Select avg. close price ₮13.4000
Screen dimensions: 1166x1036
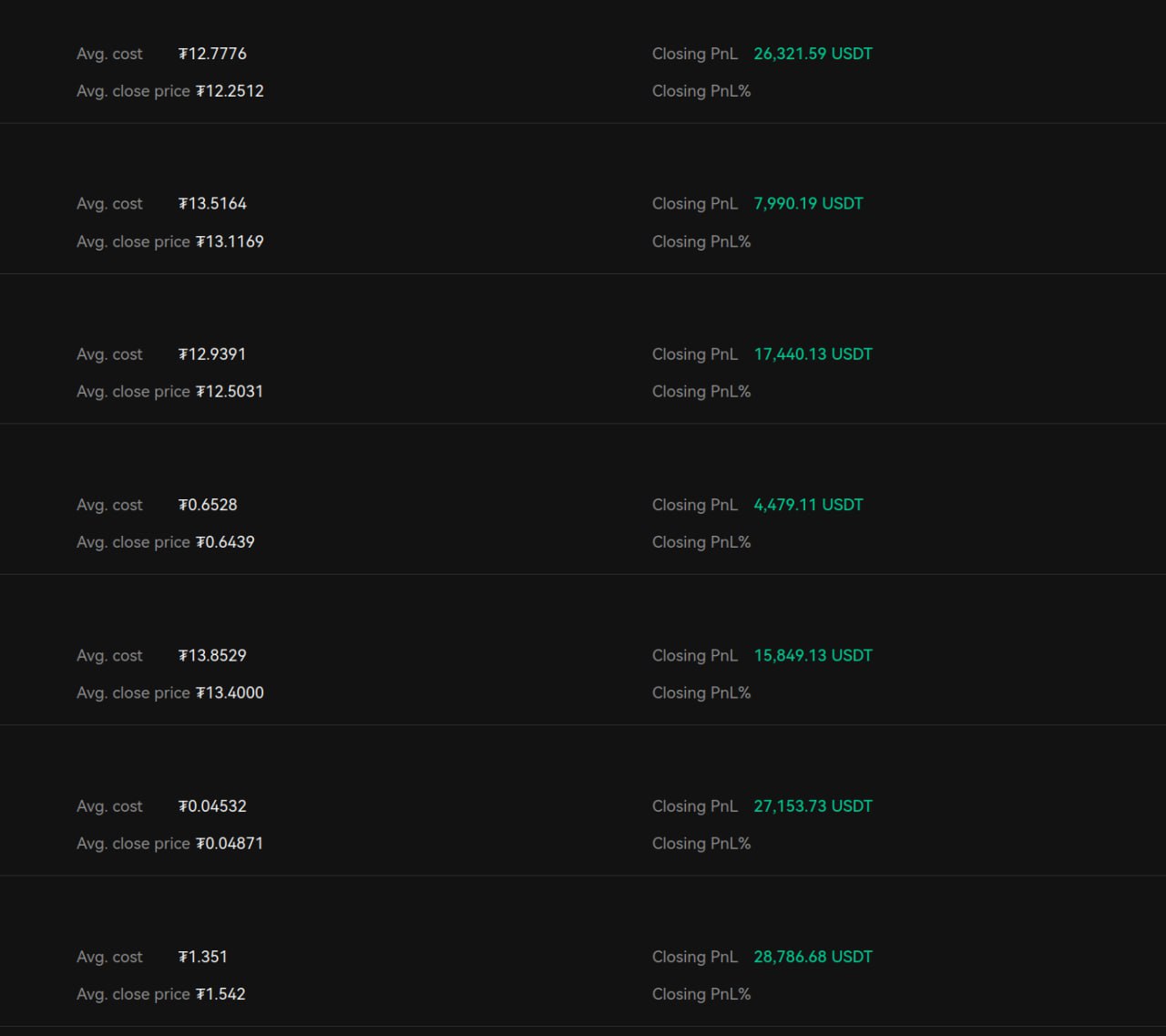pos(230,693)
